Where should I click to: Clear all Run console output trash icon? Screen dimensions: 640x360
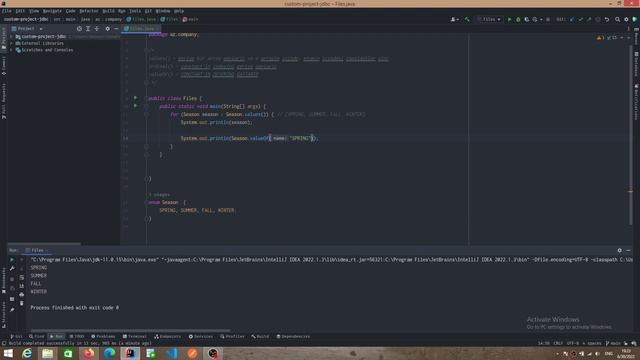[22, 303]
